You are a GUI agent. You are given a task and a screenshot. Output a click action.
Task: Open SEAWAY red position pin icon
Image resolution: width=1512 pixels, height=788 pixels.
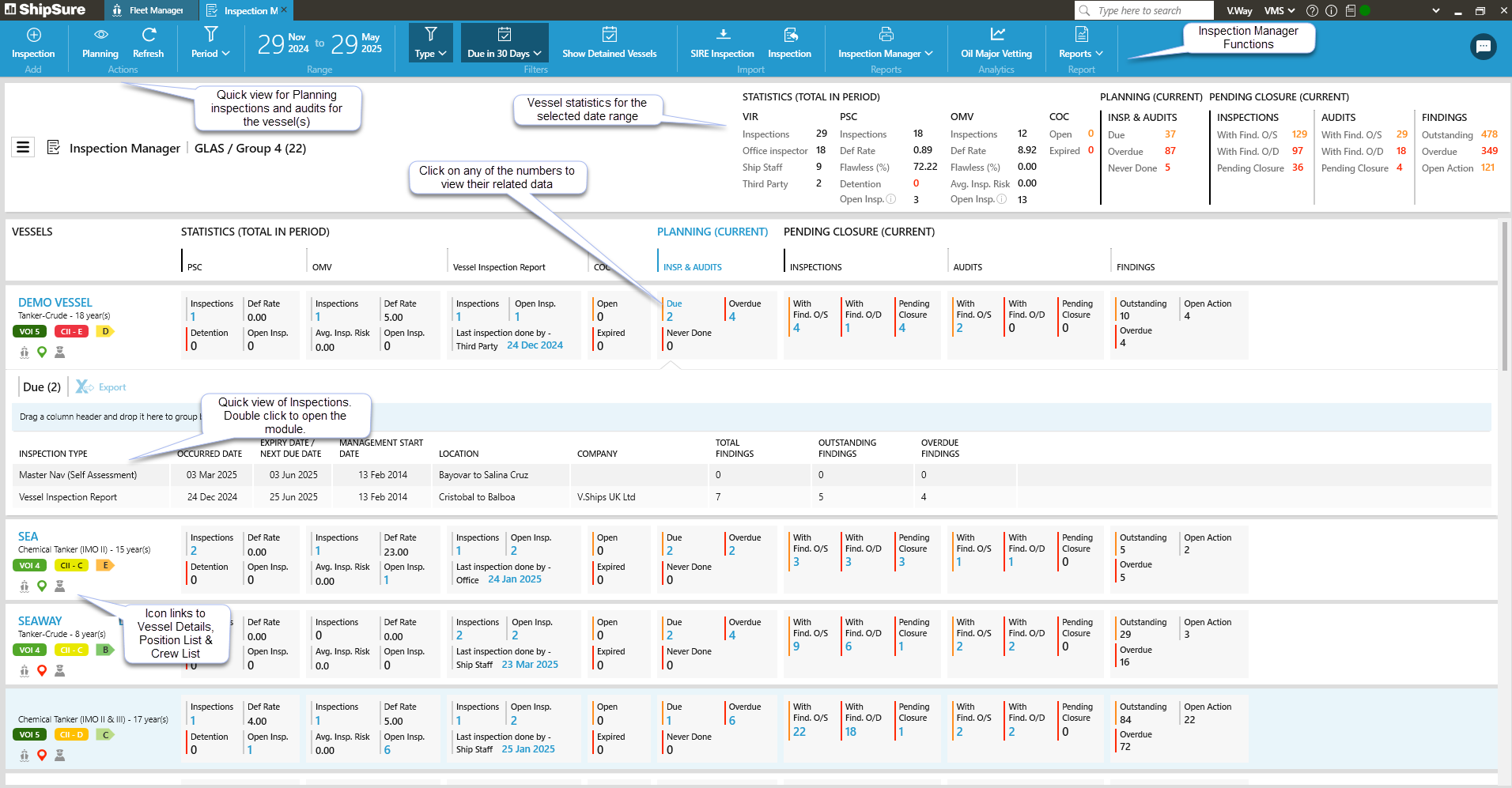[42, 670]
